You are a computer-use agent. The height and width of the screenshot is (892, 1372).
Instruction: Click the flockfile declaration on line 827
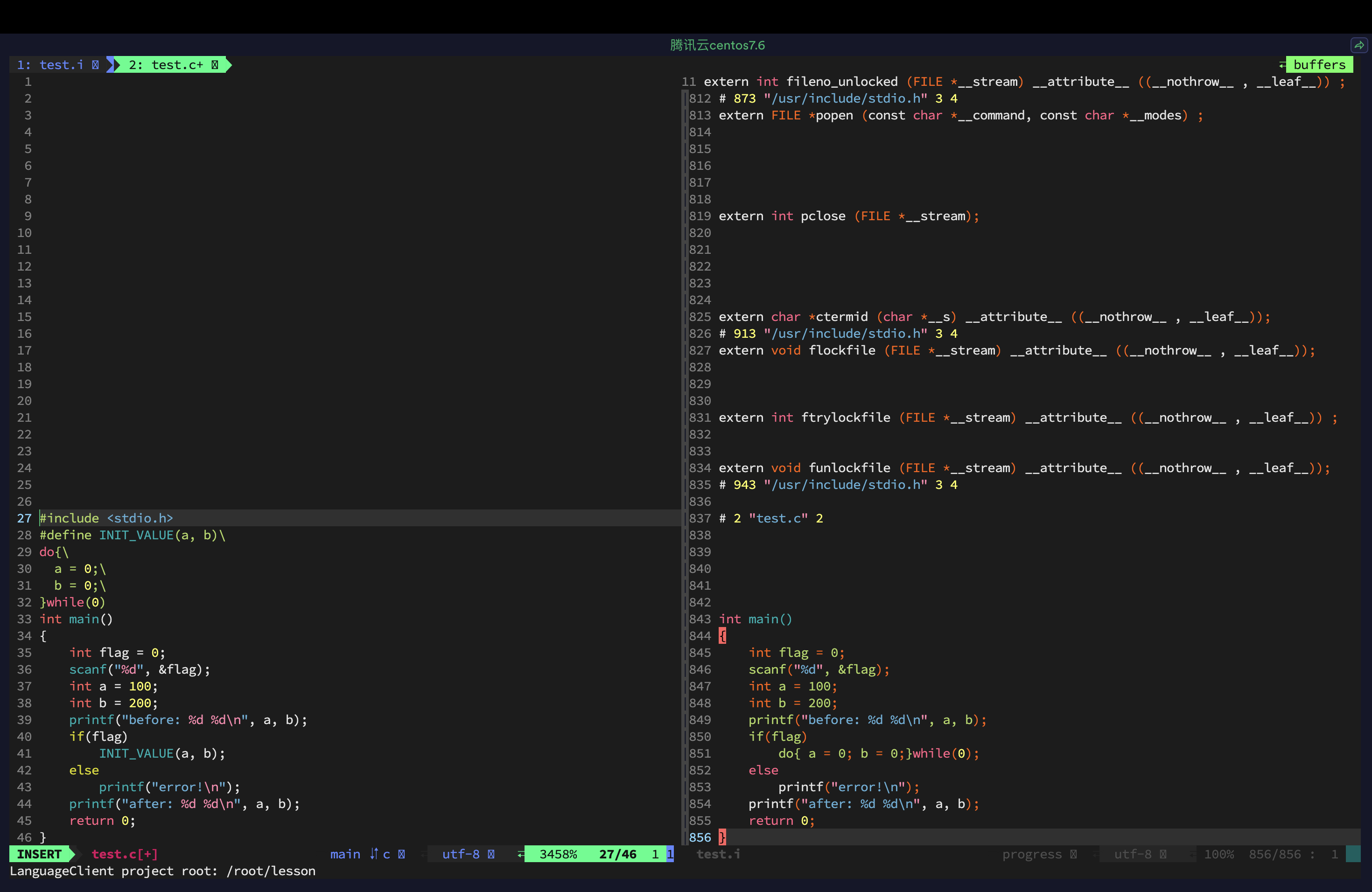(1017, 350)
